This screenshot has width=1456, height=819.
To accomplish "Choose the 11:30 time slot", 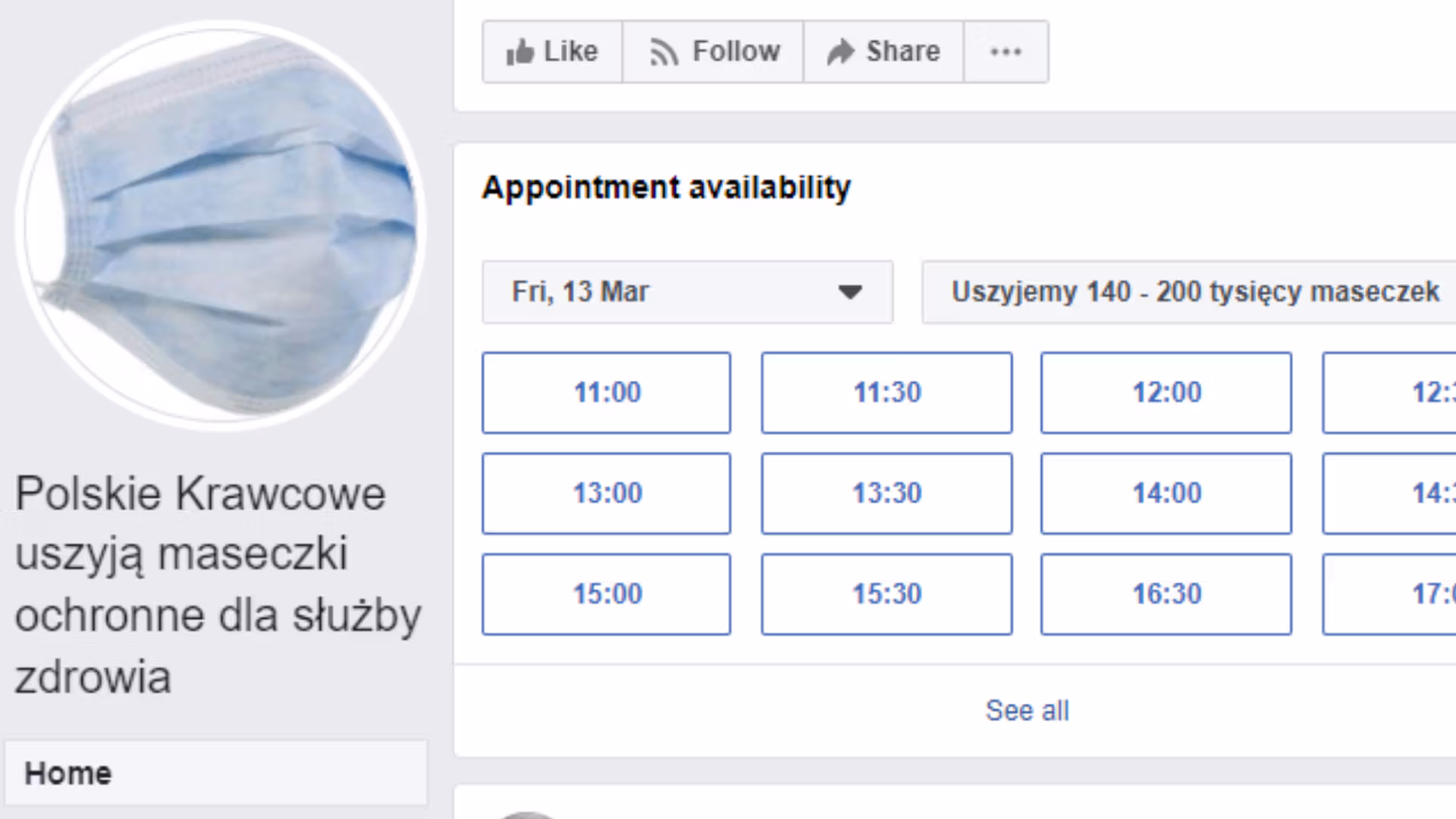I will point(886,393).
